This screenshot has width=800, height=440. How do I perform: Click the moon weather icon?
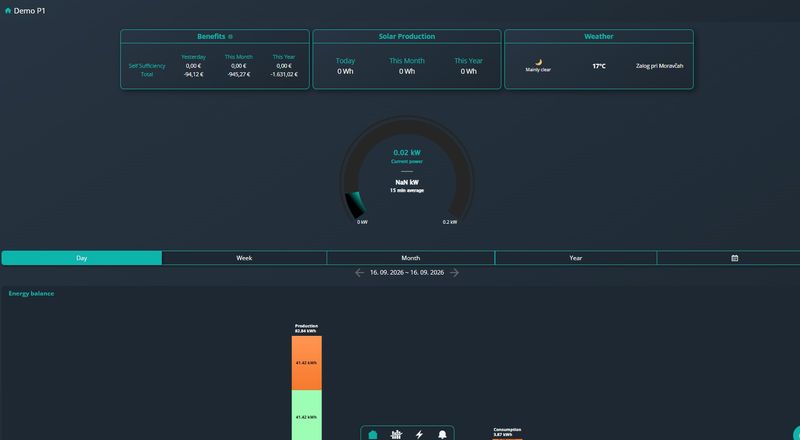click(x=538, y=62)
